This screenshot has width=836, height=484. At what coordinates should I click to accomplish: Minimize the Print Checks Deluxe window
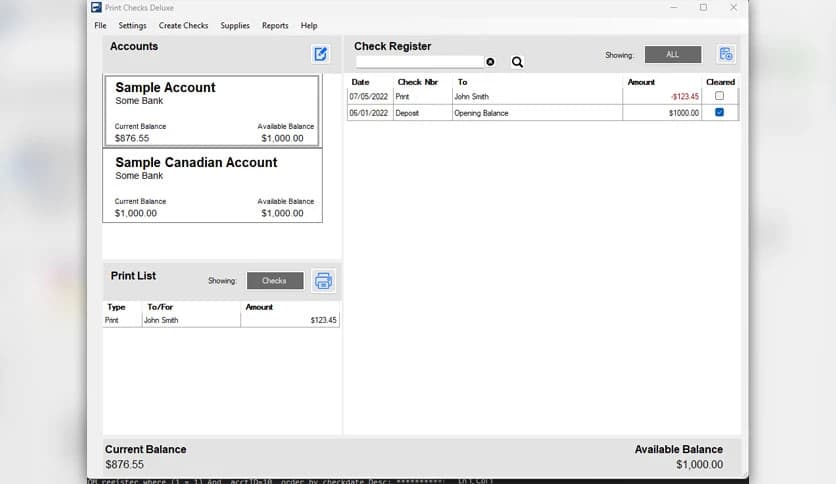[674, 7]
